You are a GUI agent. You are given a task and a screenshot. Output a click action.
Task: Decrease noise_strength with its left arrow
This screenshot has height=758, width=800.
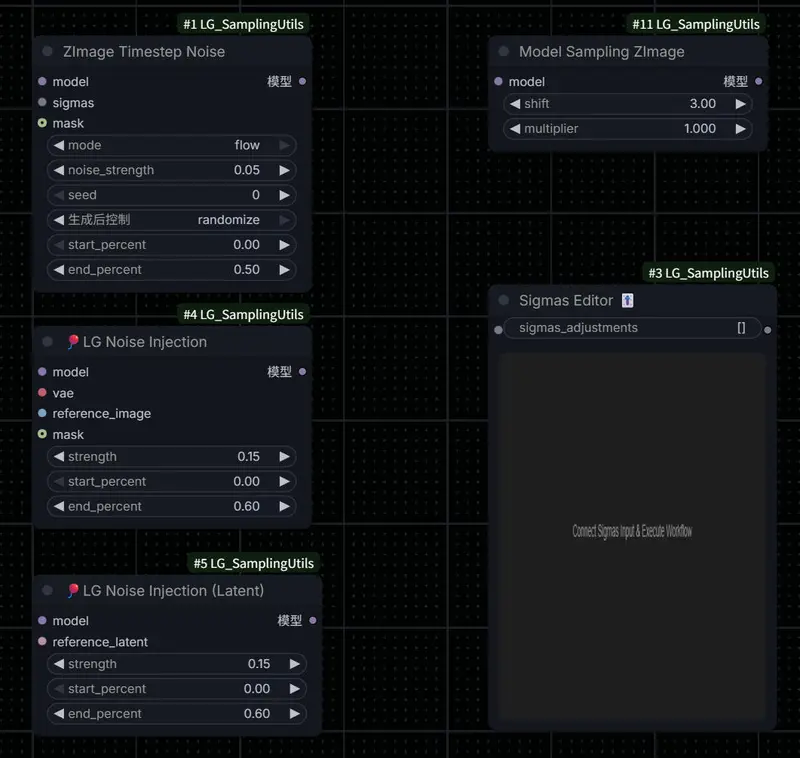pyautogui.click(x=57, y=170)
